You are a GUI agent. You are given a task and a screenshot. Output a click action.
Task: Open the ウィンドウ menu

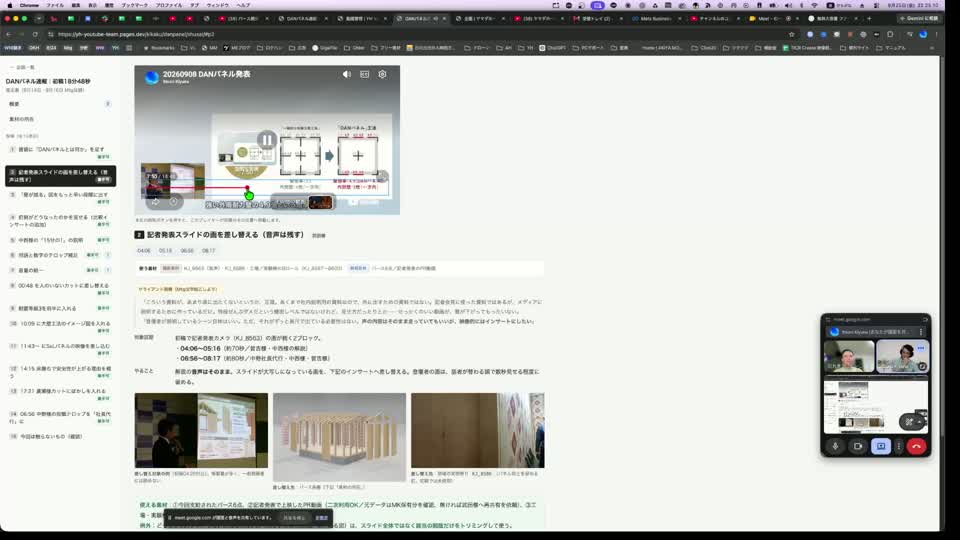tap(217, 5)
